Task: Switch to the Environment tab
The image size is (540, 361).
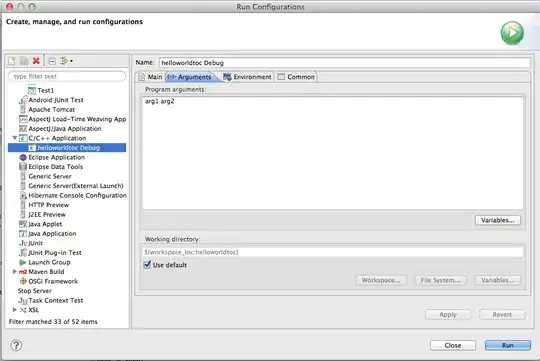Action: coord(248,77)
